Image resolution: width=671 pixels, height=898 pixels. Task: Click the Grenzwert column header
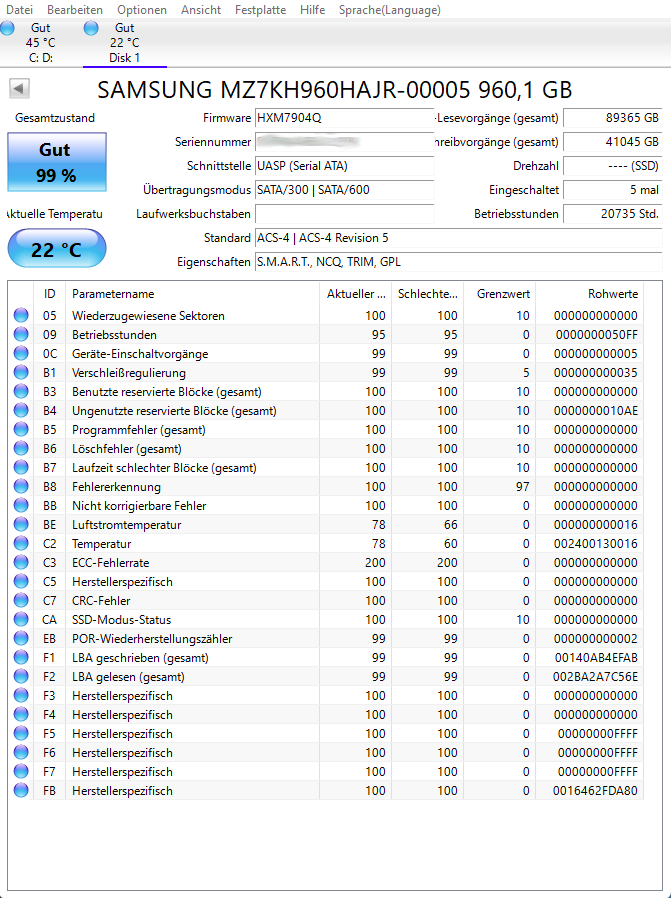(500, 294)
